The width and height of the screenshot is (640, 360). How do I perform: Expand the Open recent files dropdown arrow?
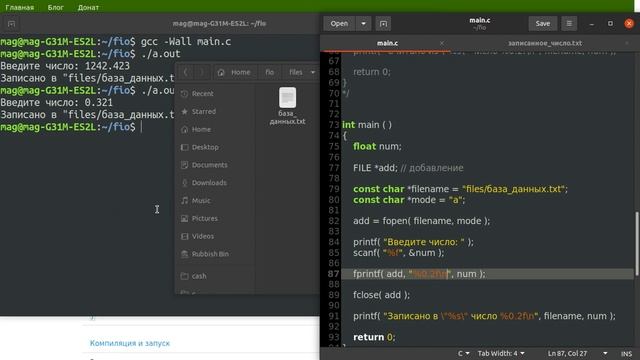pos(363,24)
